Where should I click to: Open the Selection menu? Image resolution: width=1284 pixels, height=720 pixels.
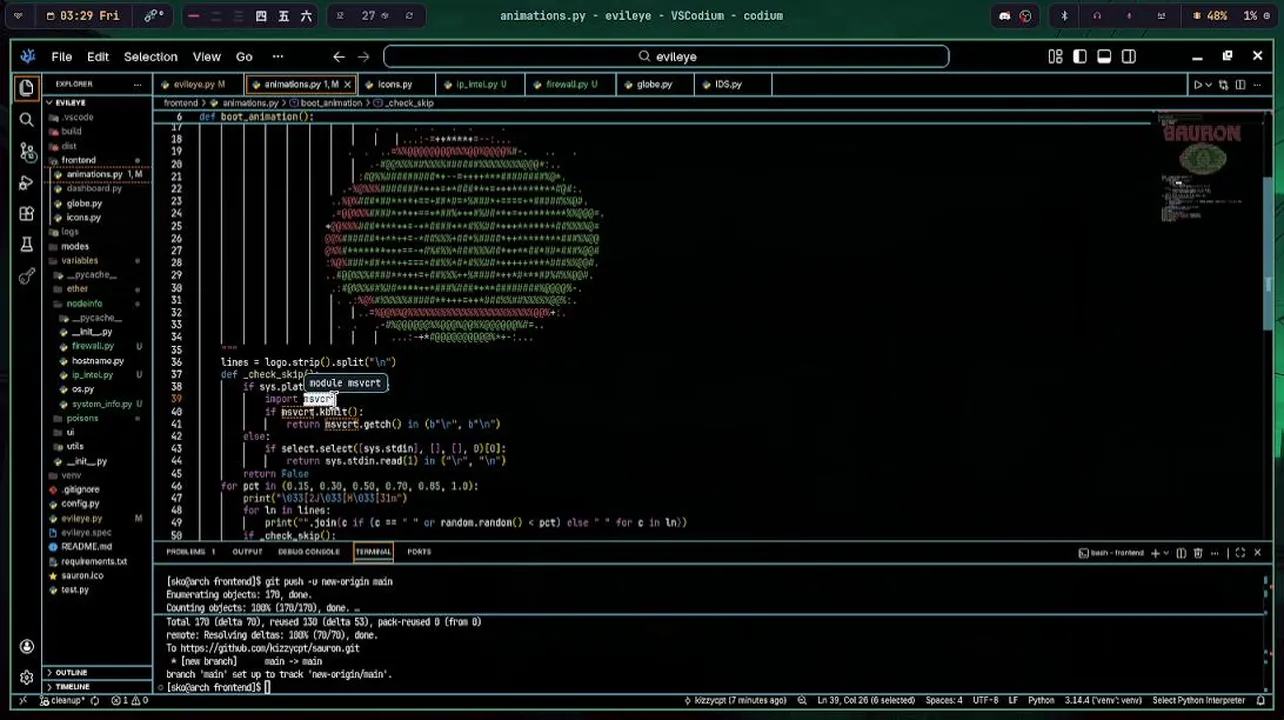(x=150, y=57)
